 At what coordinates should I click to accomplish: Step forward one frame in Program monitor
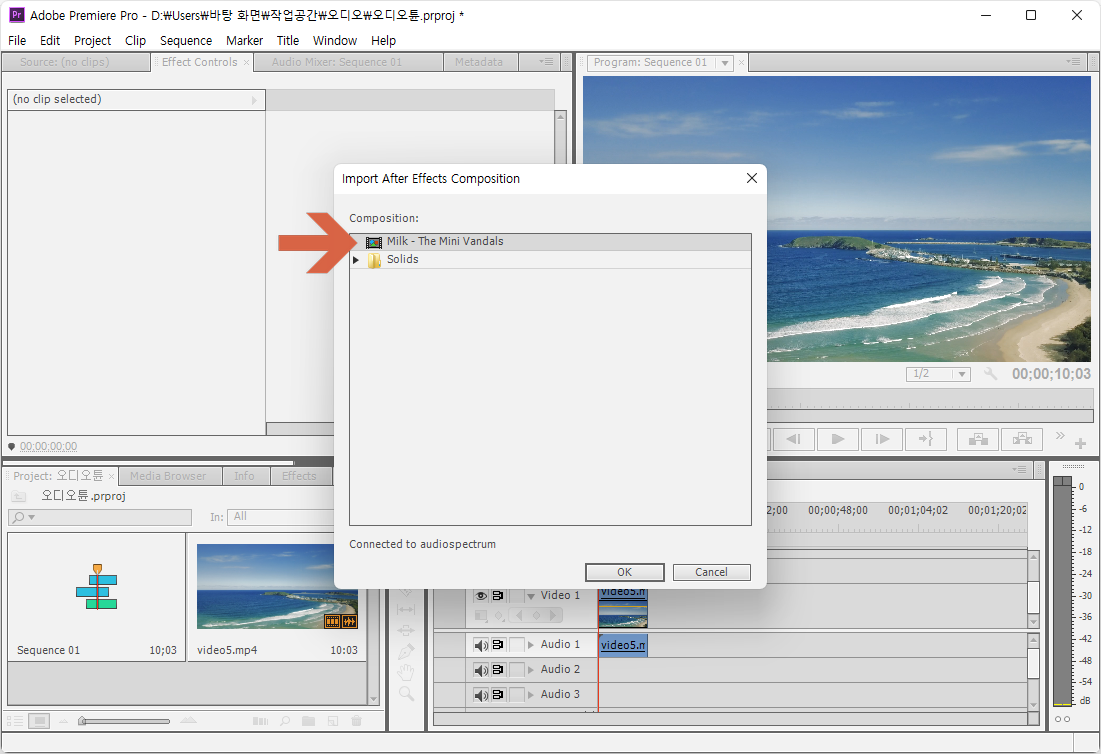point(883,439)
